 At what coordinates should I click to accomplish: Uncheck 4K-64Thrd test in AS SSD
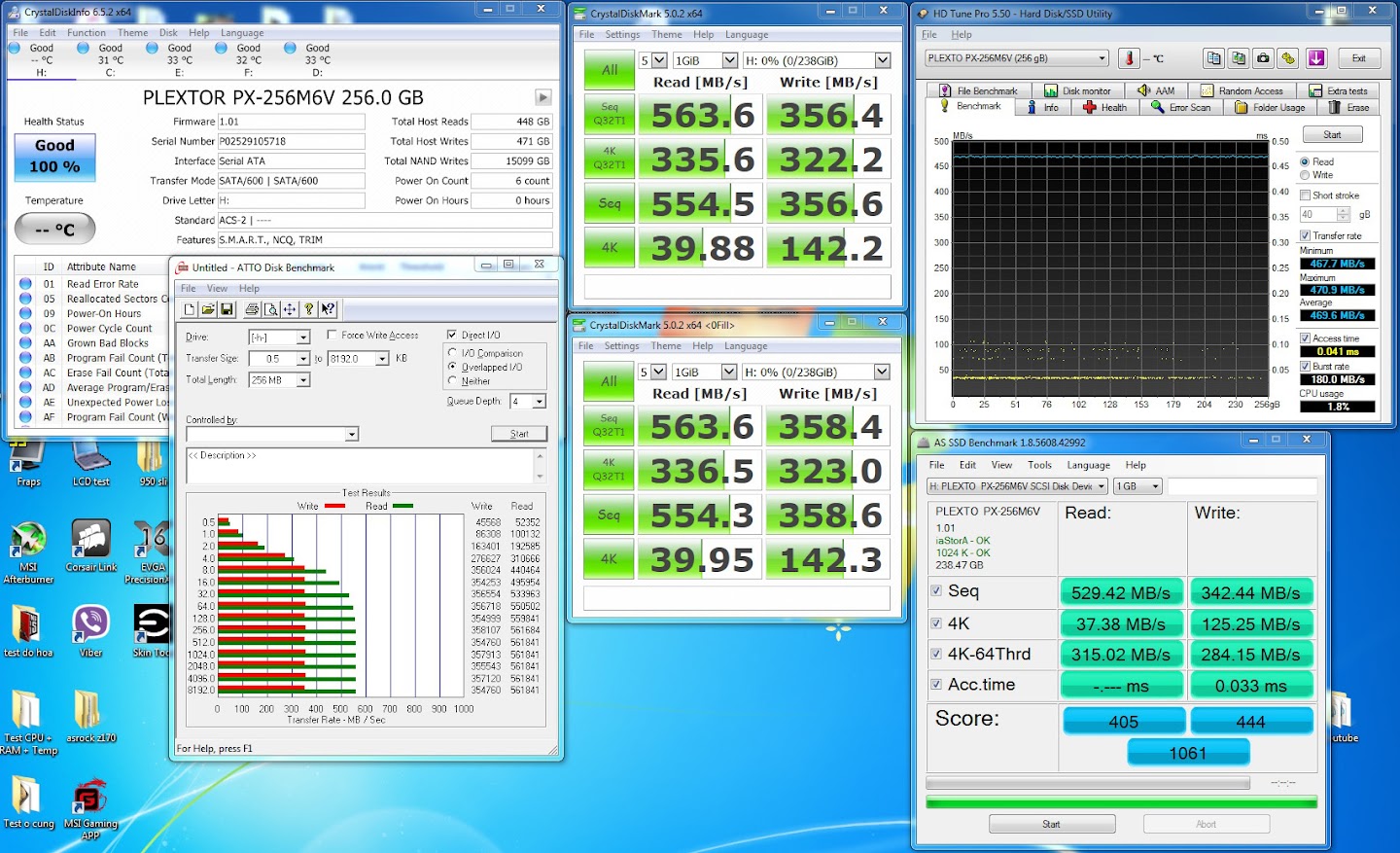point(936,654)
